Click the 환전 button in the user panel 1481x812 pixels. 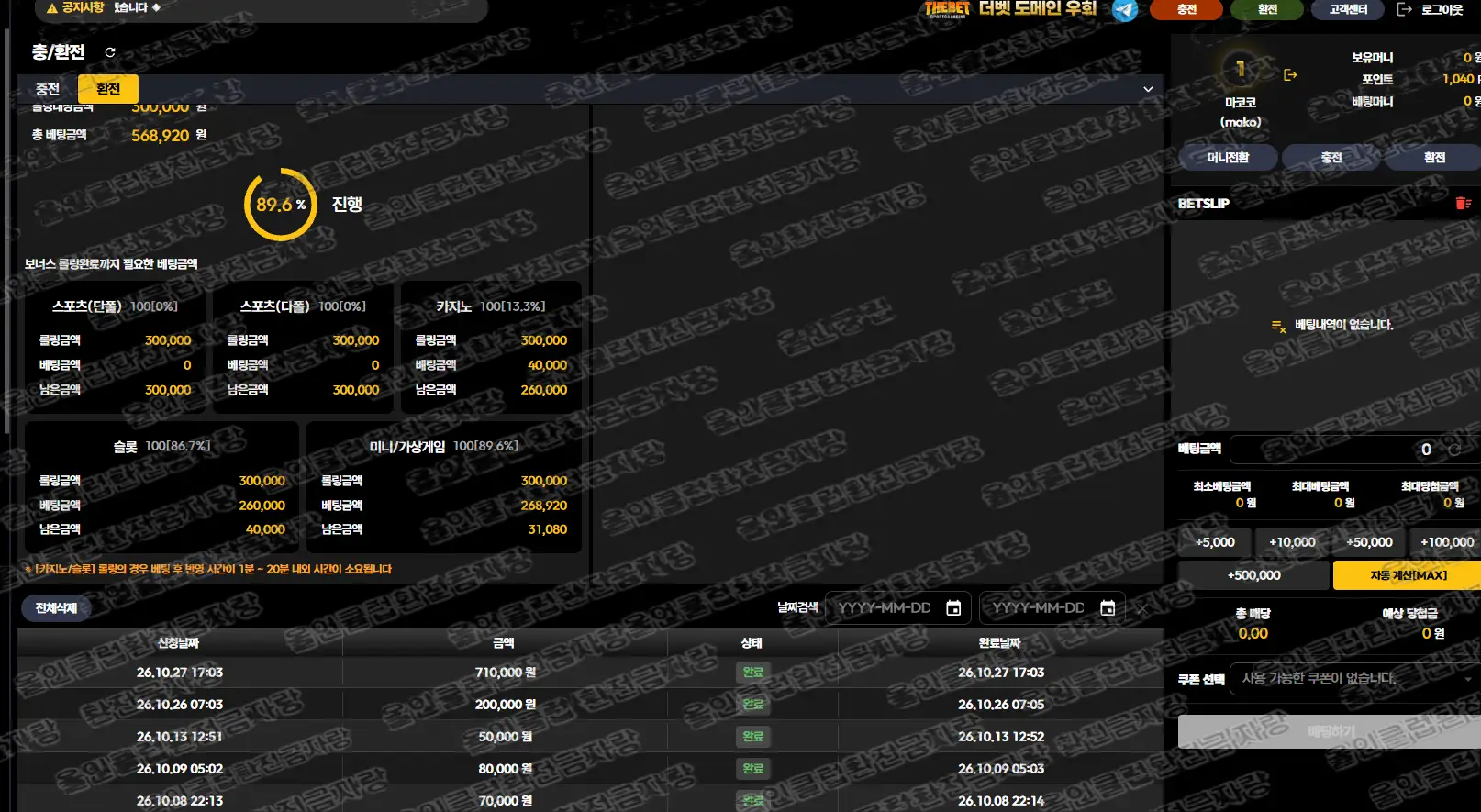point(1434,158)
